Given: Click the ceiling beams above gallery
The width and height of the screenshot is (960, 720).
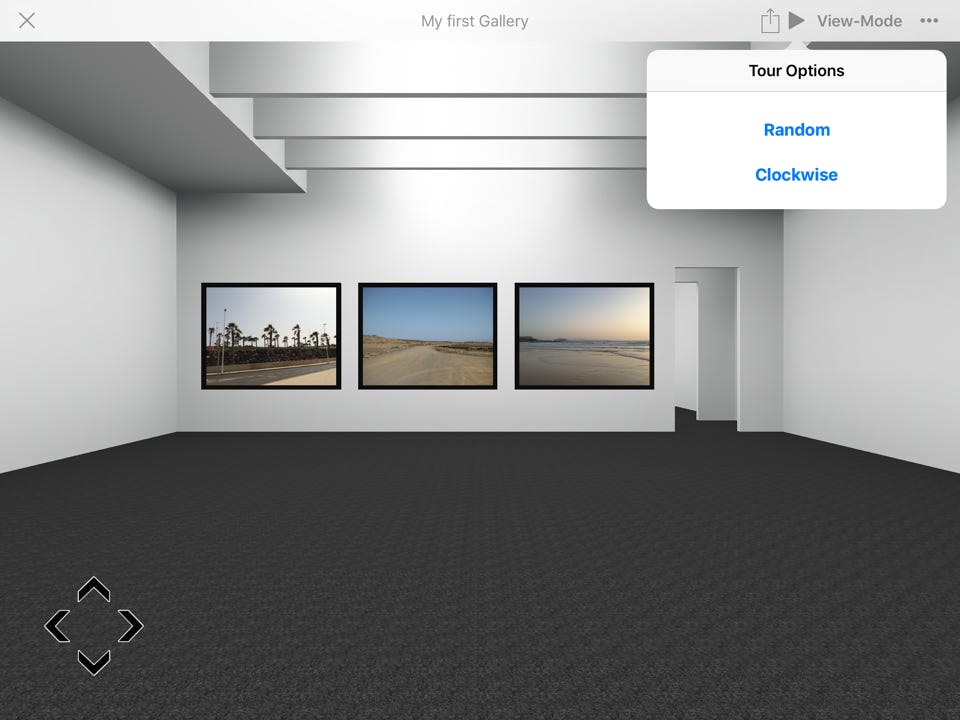Looking at the screenshot, I should [x=450, y=118].
